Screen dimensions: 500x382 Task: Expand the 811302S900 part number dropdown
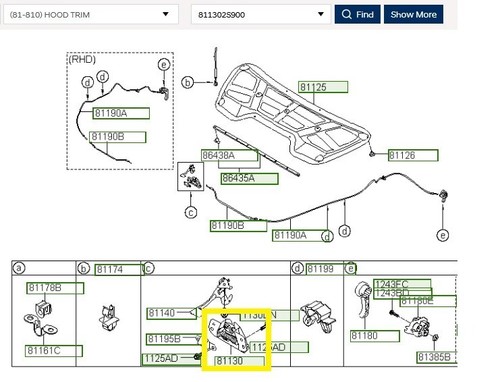261,15
